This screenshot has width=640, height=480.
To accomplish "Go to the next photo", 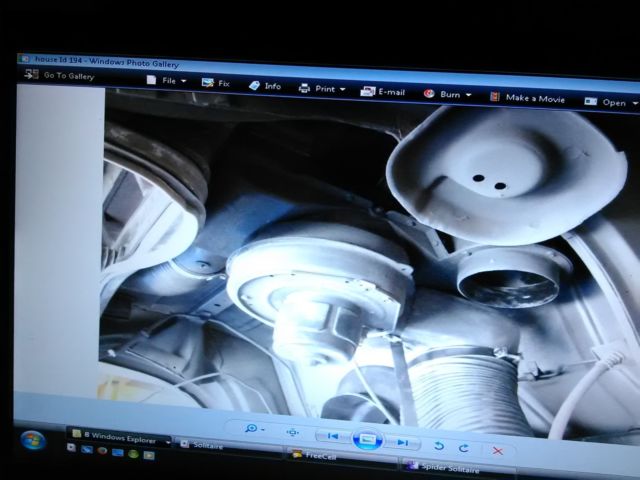I will tap(401, 442).
